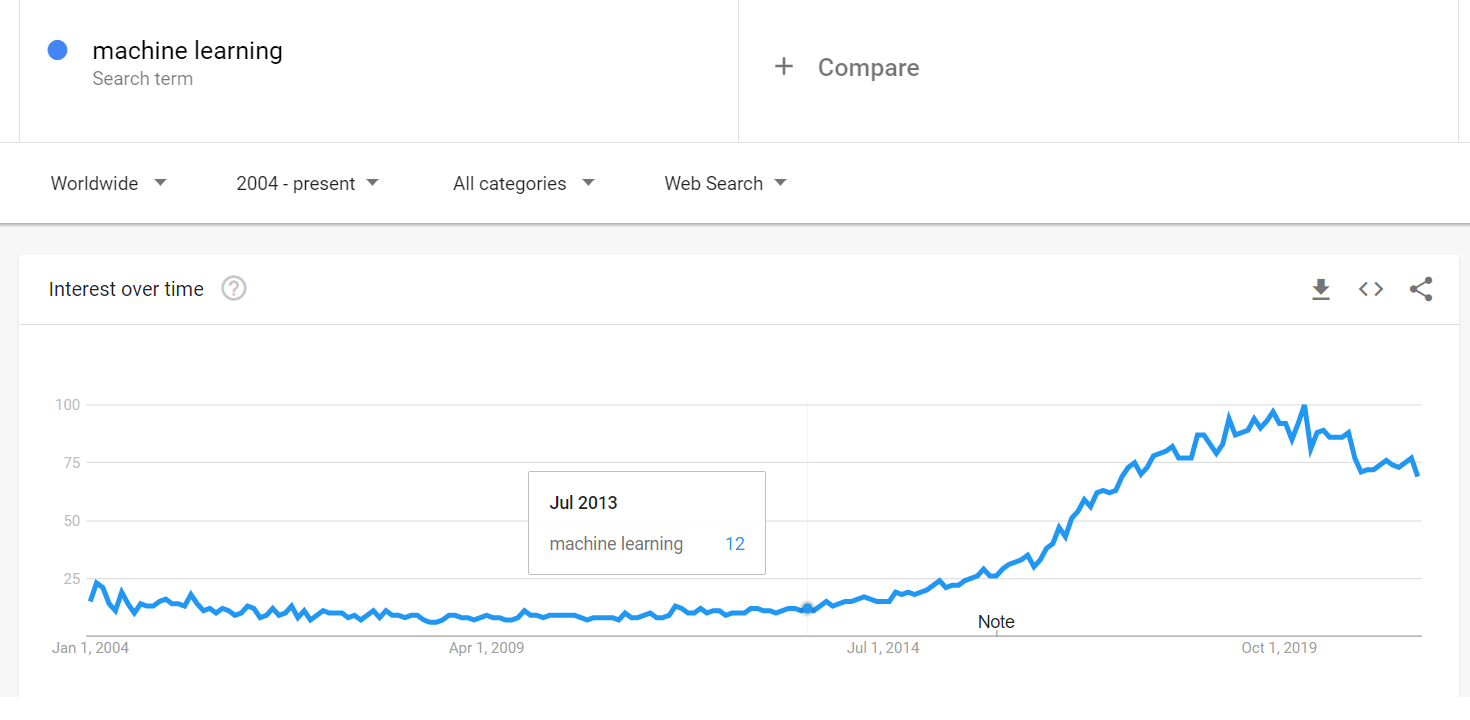The width and height of the screenshot is (1470, 720).
Task: Download the Interest over time chart data
Action: click(1321, 290)
